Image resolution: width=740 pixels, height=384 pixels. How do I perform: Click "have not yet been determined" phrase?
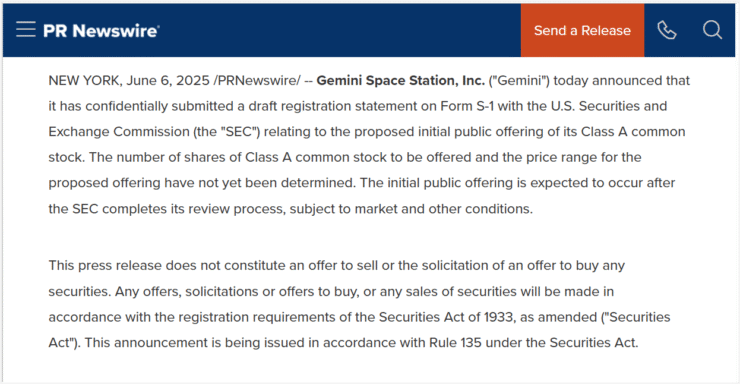(x=260, y=183)
